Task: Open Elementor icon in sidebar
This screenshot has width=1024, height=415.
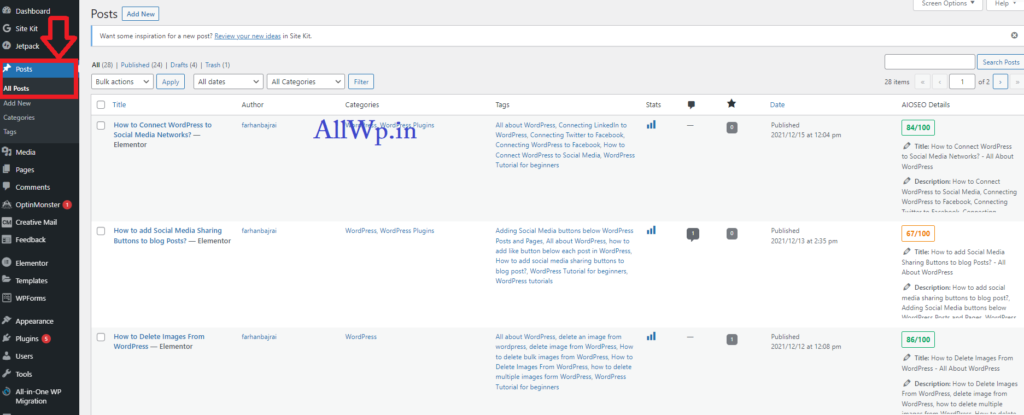Action: coord(7,263)
